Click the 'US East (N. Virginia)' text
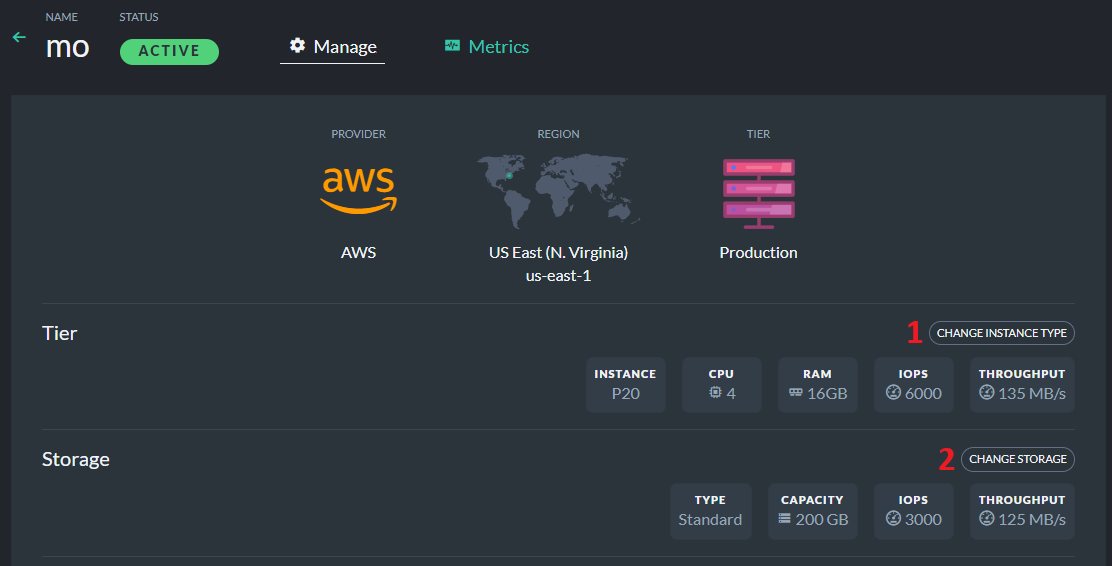 pyautogui.click(x=558, y=253)
